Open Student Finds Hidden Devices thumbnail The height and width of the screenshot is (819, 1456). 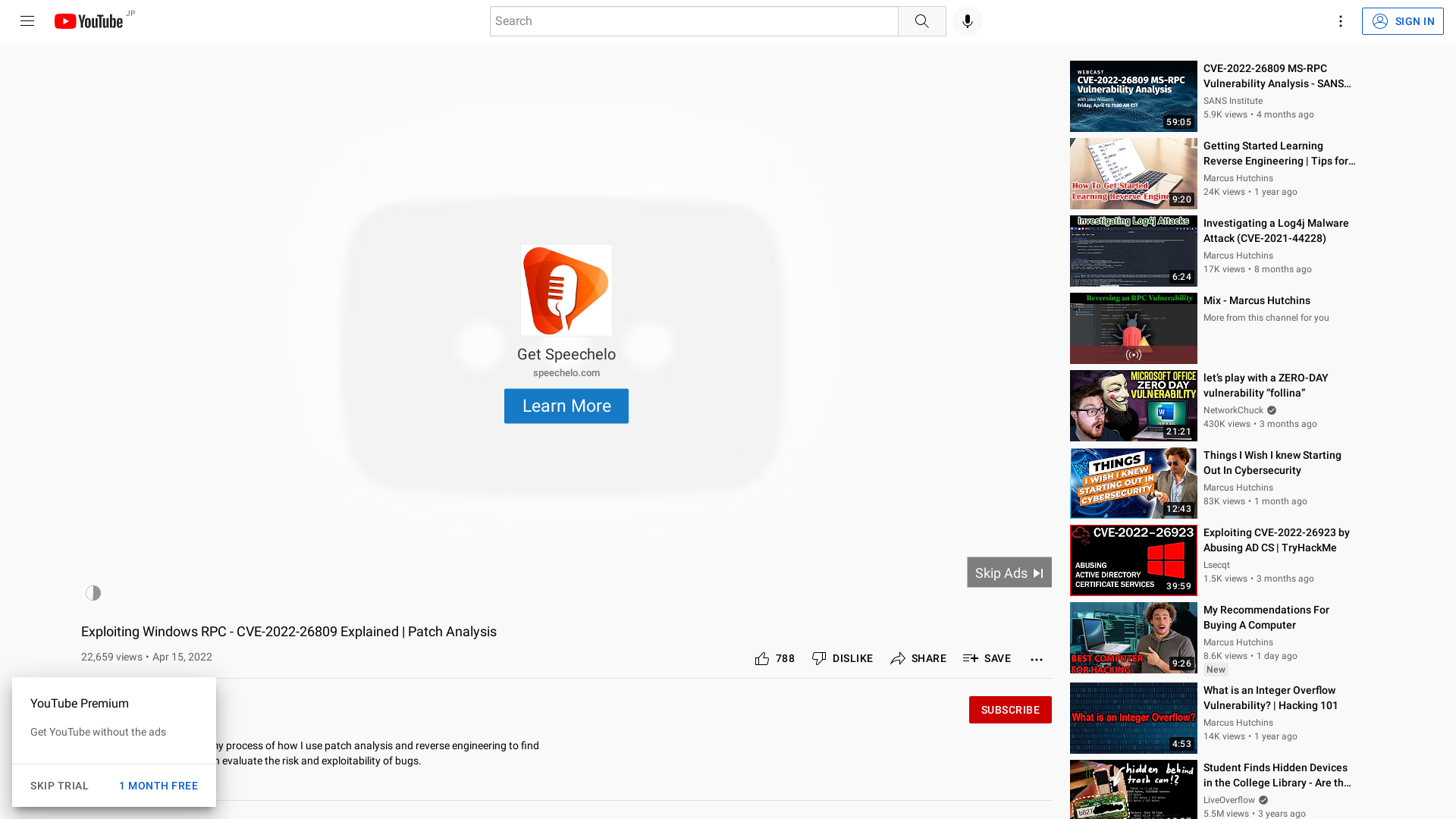pyautogui.click(x=1134, y=789)
